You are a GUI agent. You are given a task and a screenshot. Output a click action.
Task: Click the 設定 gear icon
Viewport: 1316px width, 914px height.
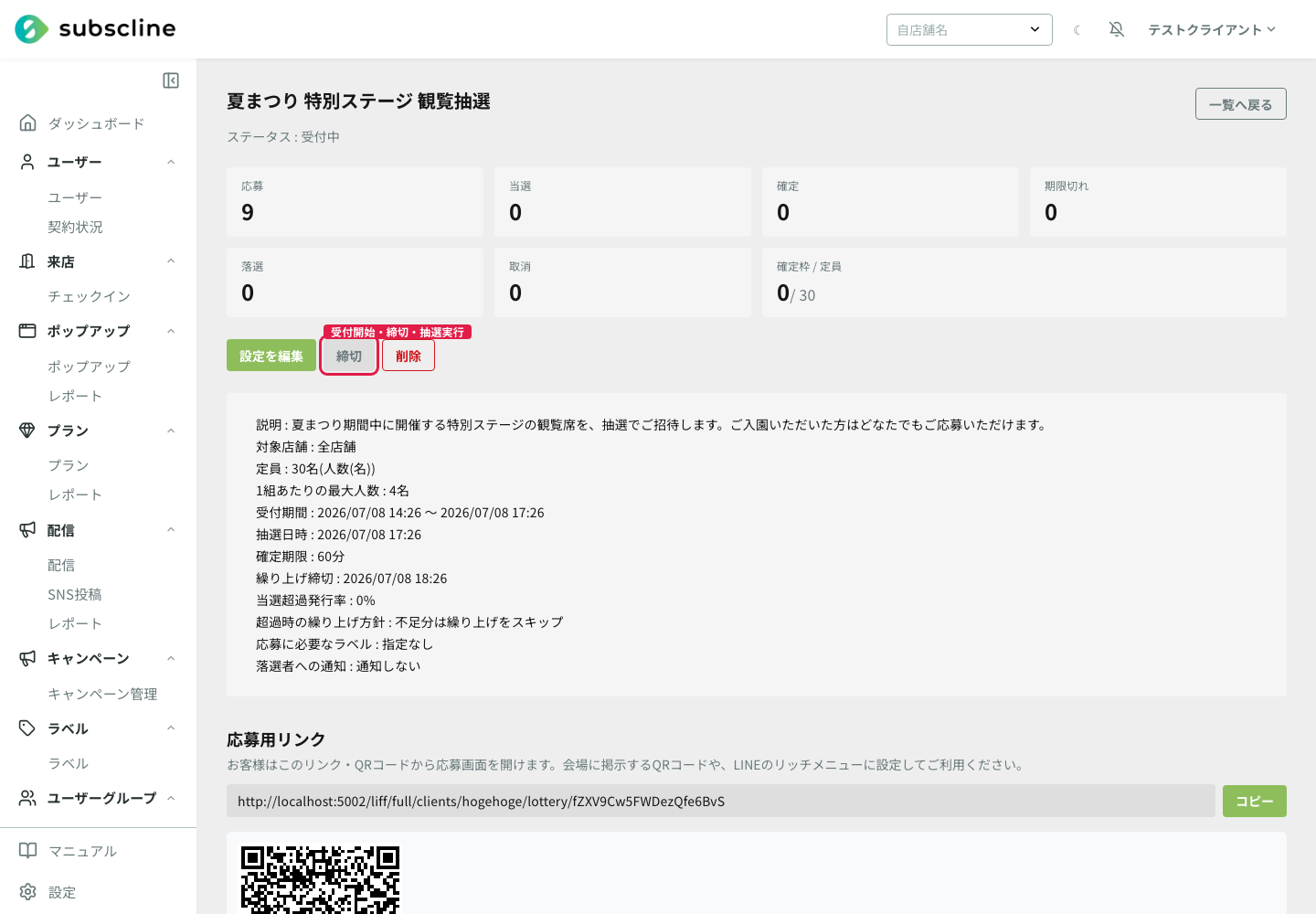coord(28,892)
